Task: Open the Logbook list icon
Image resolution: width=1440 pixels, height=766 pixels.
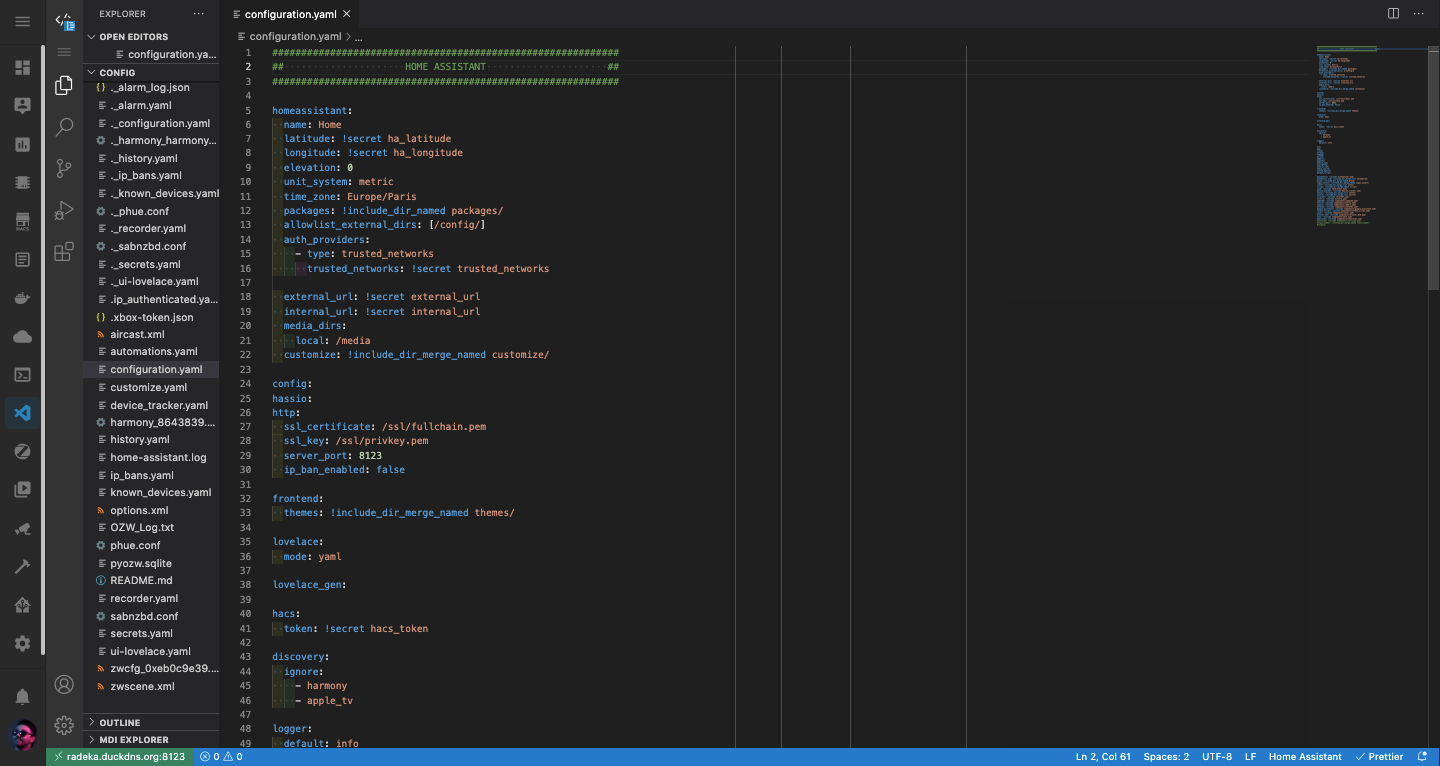Action: coord(22,260)
